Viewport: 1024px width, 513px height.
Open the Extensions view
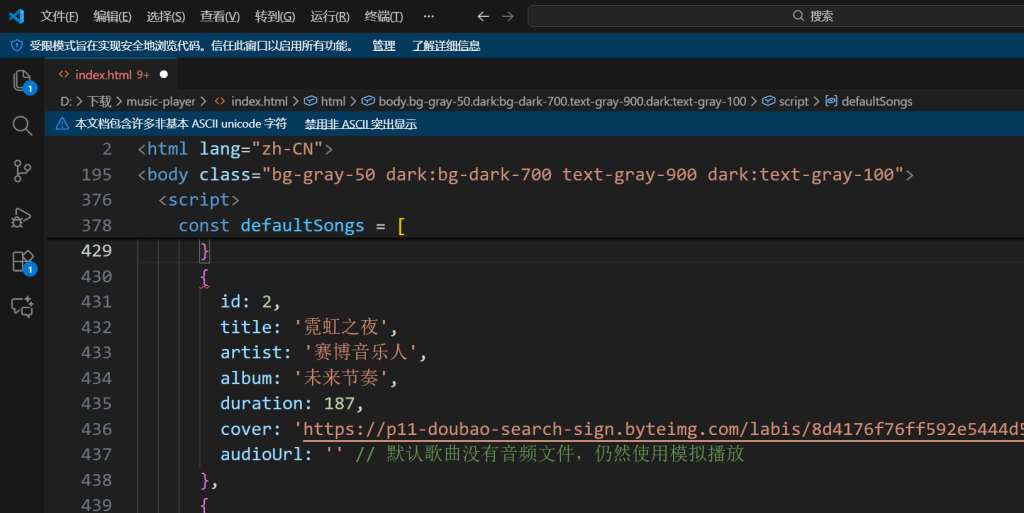coord(22,262)
